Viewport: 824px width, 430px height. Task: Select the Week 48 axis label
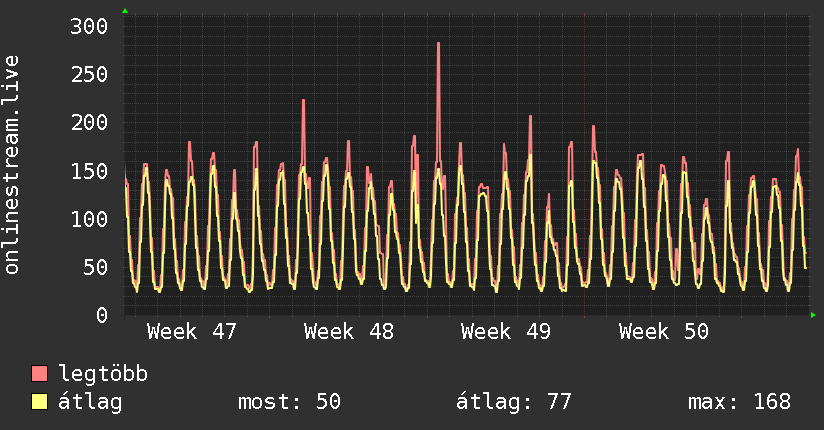(x=349, y=332)
